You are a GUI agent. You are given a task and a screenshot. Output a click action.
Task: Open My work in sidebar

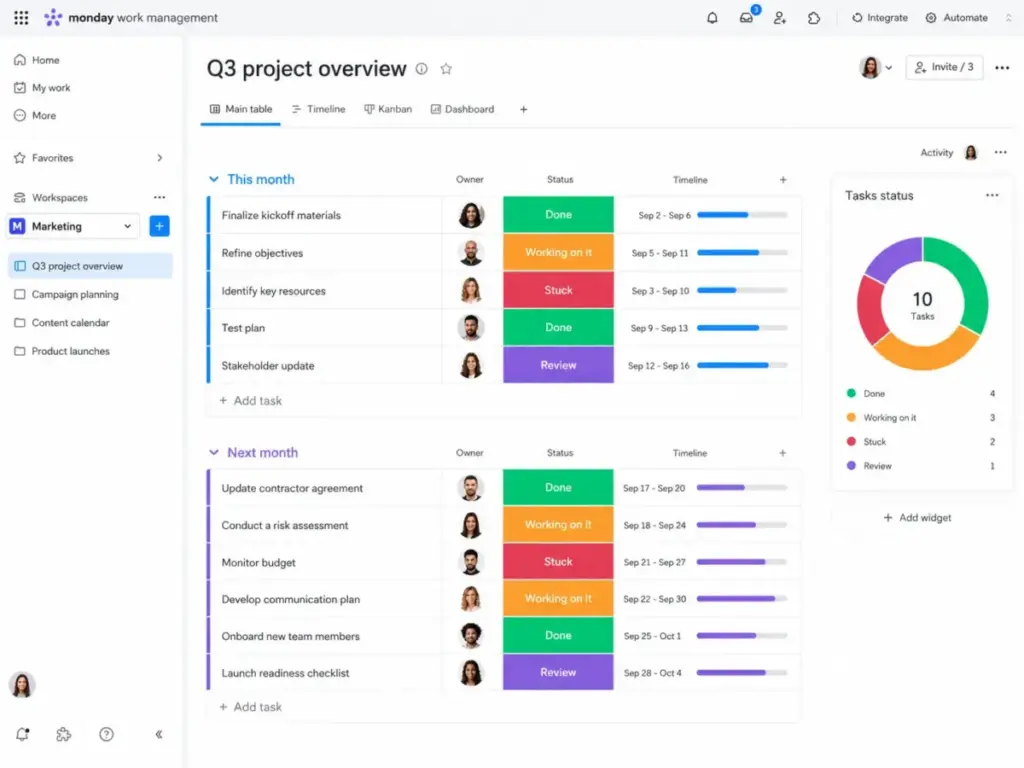[42, 88]
